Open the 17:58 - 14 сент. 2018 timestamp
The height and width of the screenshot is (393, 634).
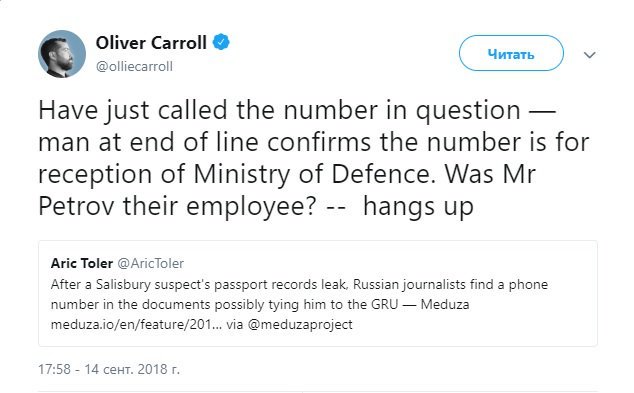click(x=109, y=369)
